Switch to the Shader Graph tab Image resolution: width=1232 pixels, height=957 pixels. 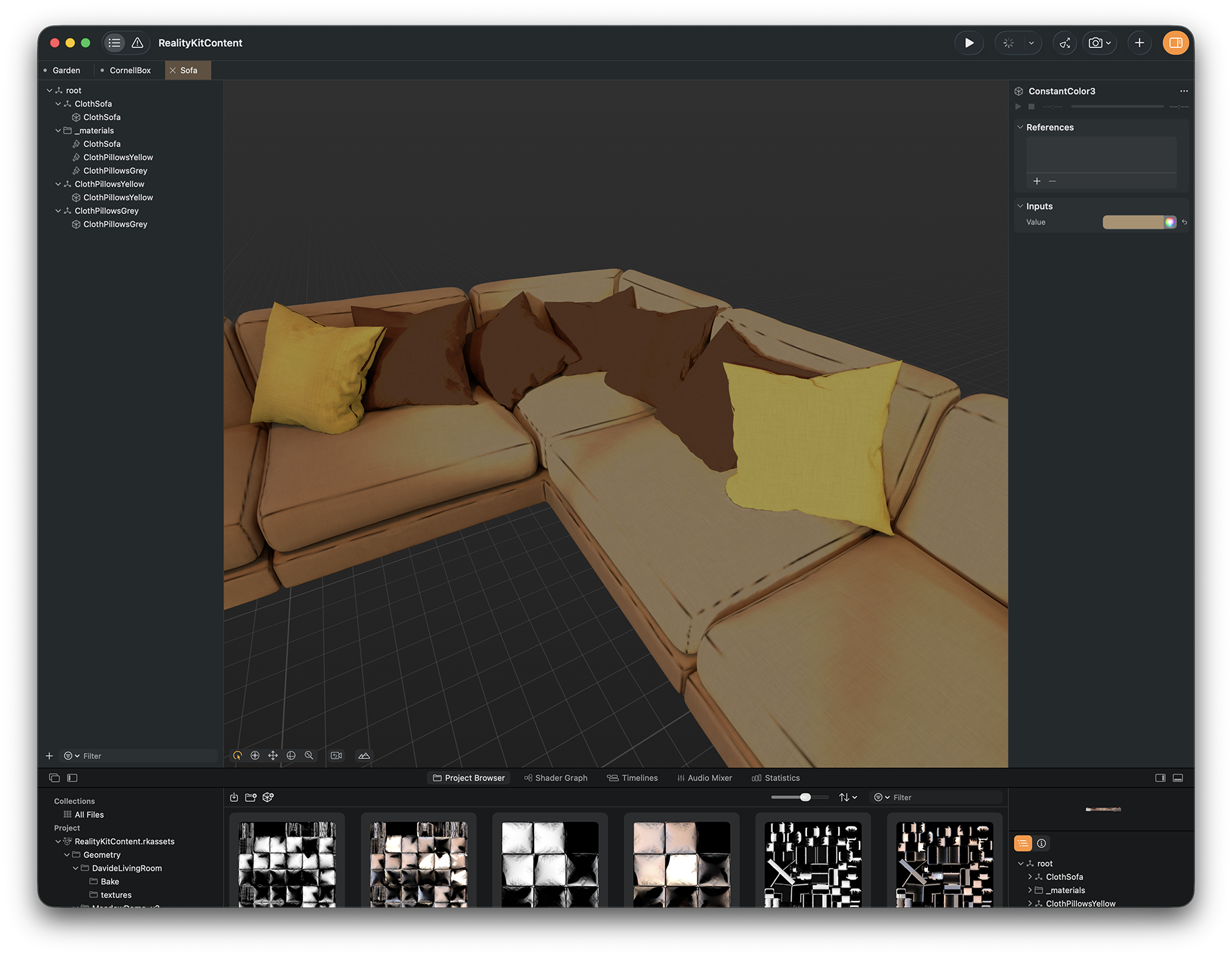[x=556, y=778]
